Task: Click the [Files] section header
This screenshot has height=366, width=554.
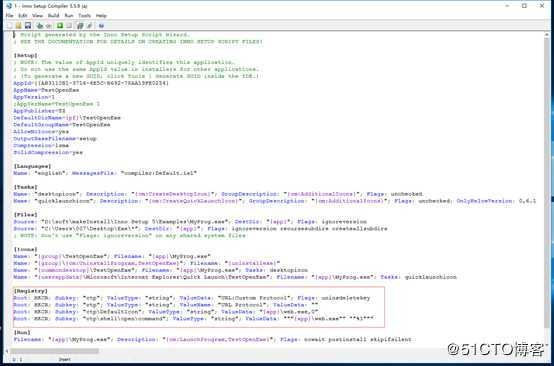Action: pyautogui.click(x=25, y=214)
